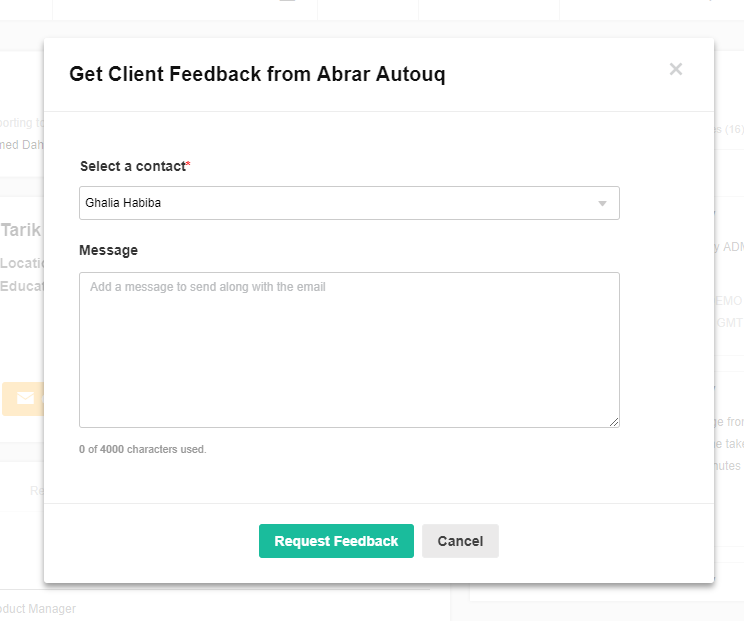Click the dialog title mentioning Abrar Autouq
This screenshot has height=621, width=744.
tap(257, 74)
